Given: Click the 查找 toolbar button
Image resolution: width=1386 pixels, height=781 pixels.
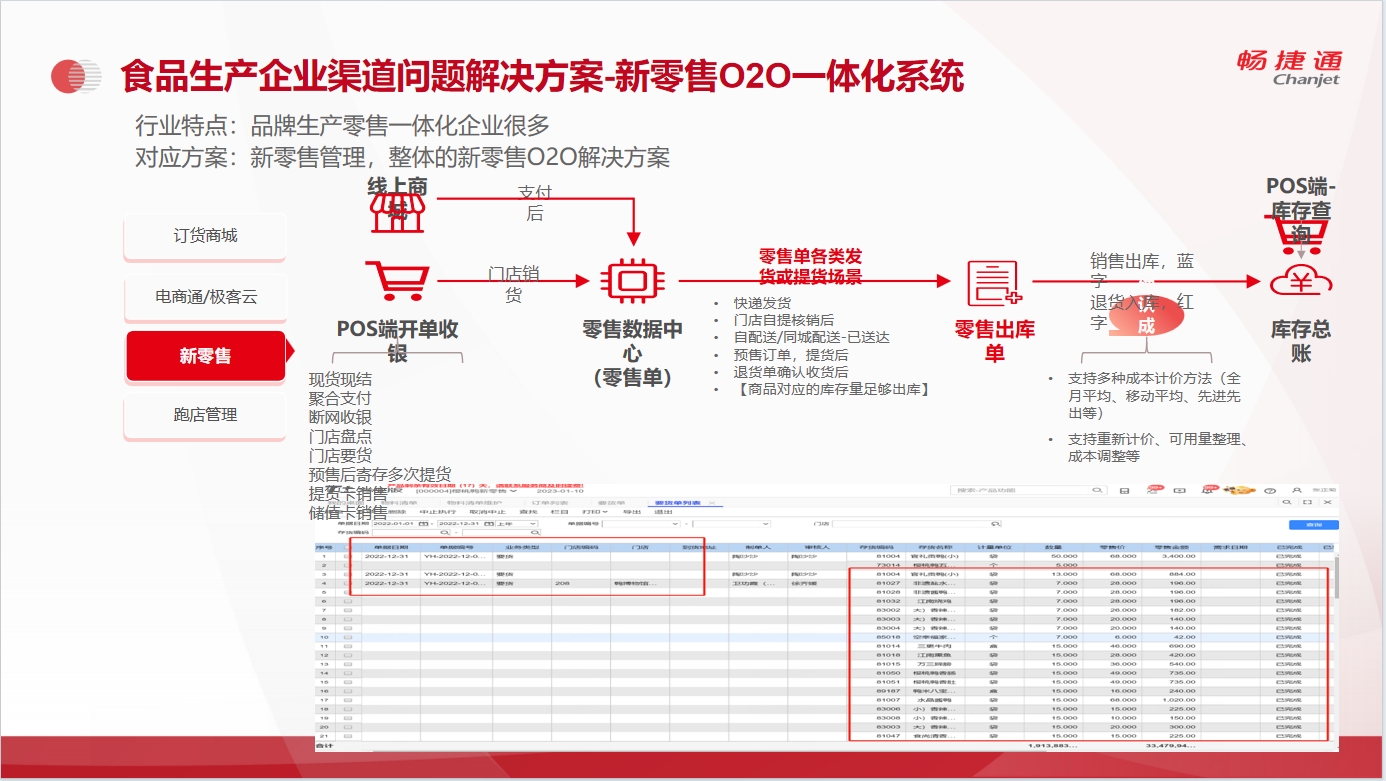Looking at the screenshot, I should (x=528, y=512).
